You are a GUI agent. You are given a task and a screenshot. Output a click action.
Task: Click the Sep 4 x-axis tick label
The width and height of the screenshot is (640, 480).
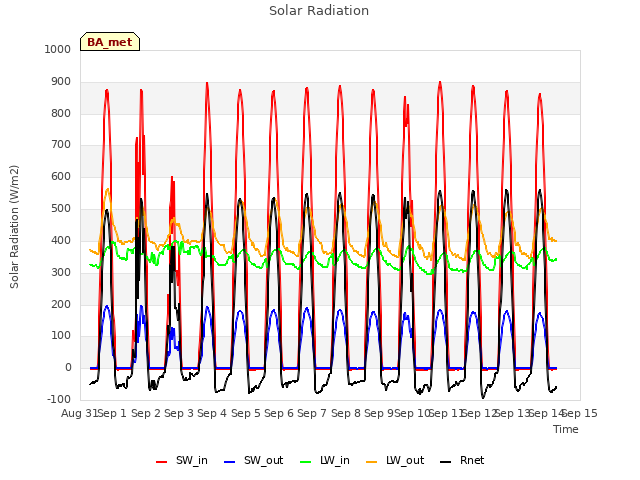point(212,413)
